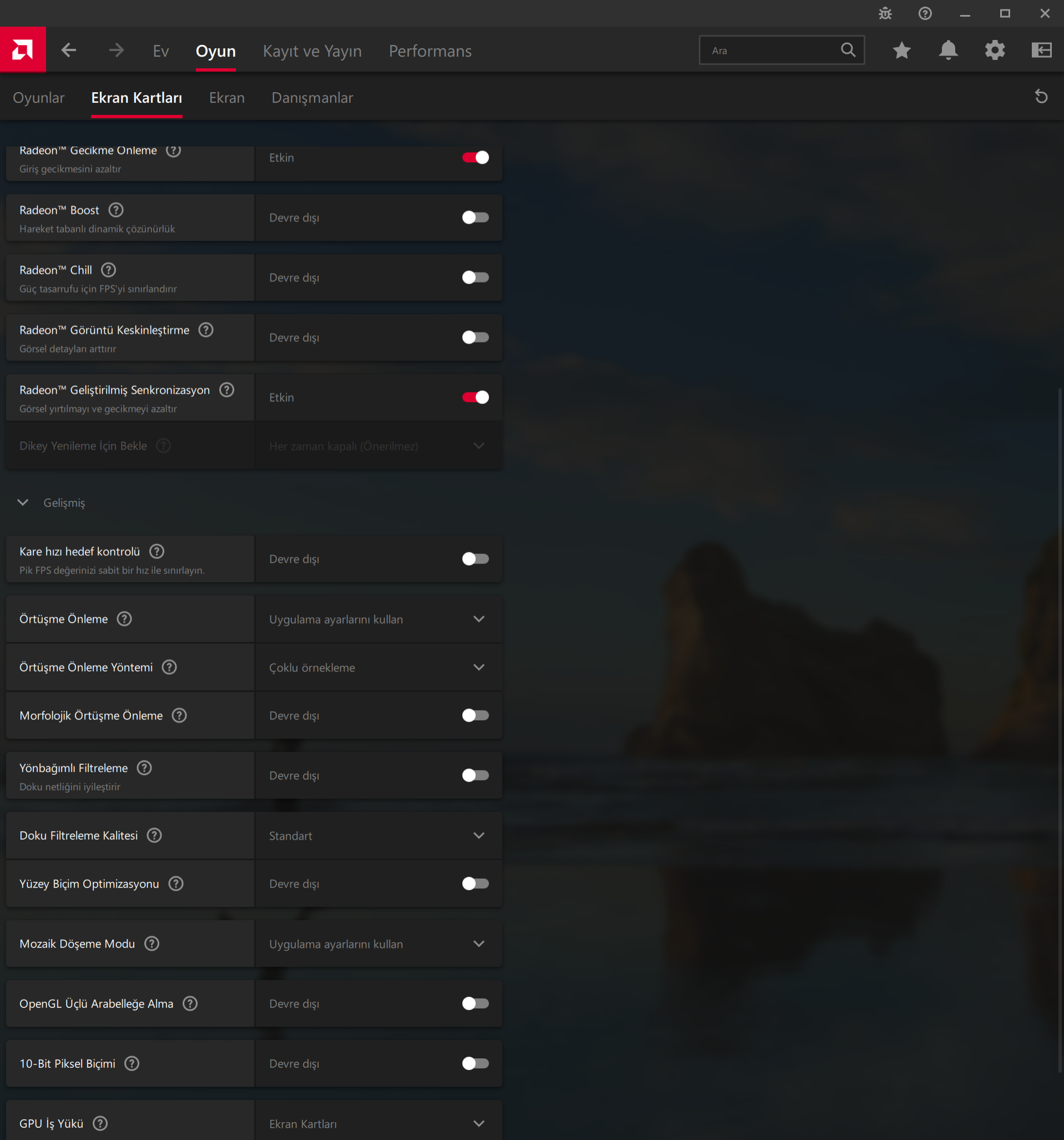Screen dimensions: 1064x1140
Task: Show help for Örtüşme Önleme
Action: coord(124,619)
